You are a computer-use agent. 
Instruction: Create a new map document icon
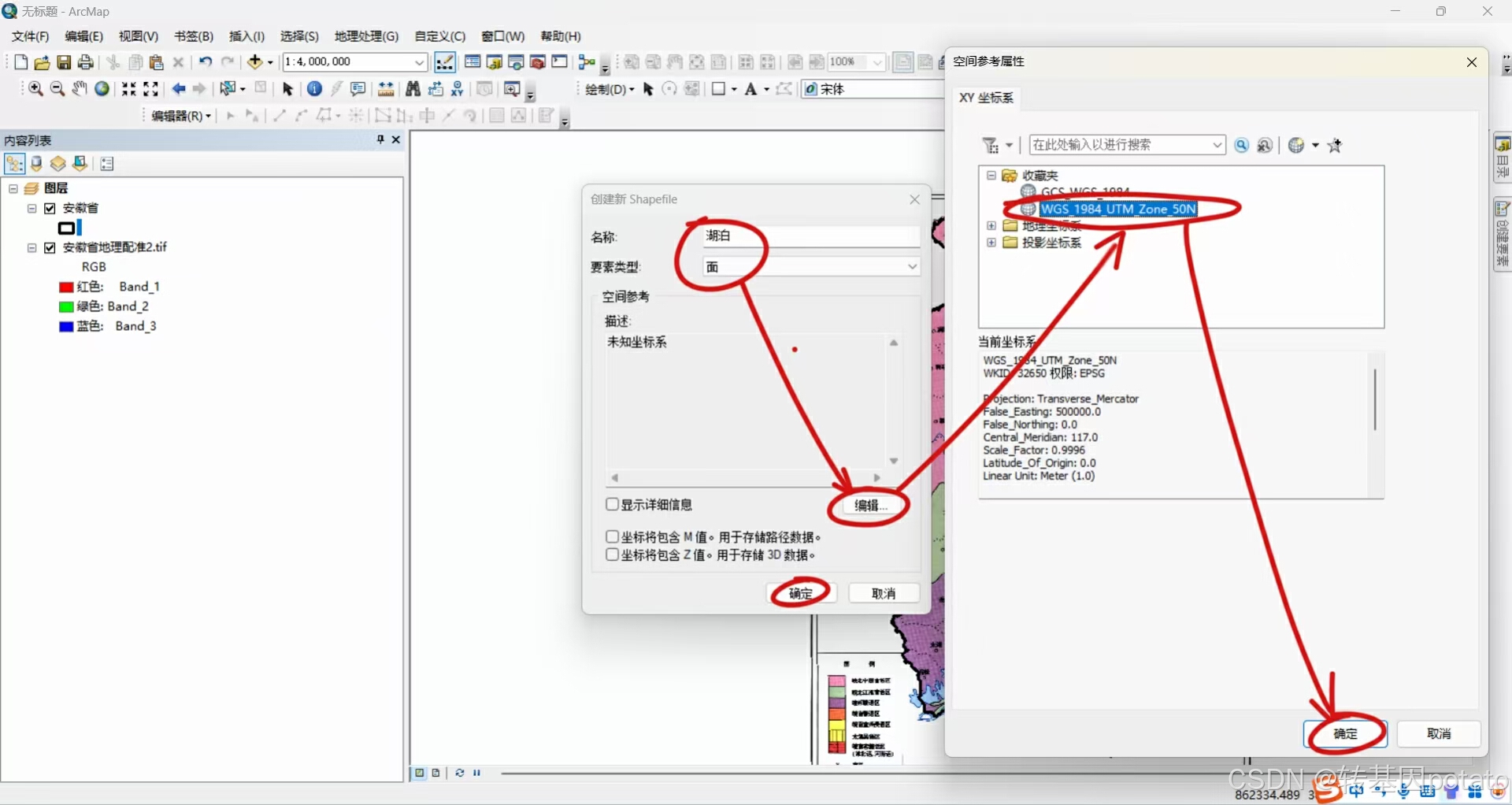tap(21, 62)
